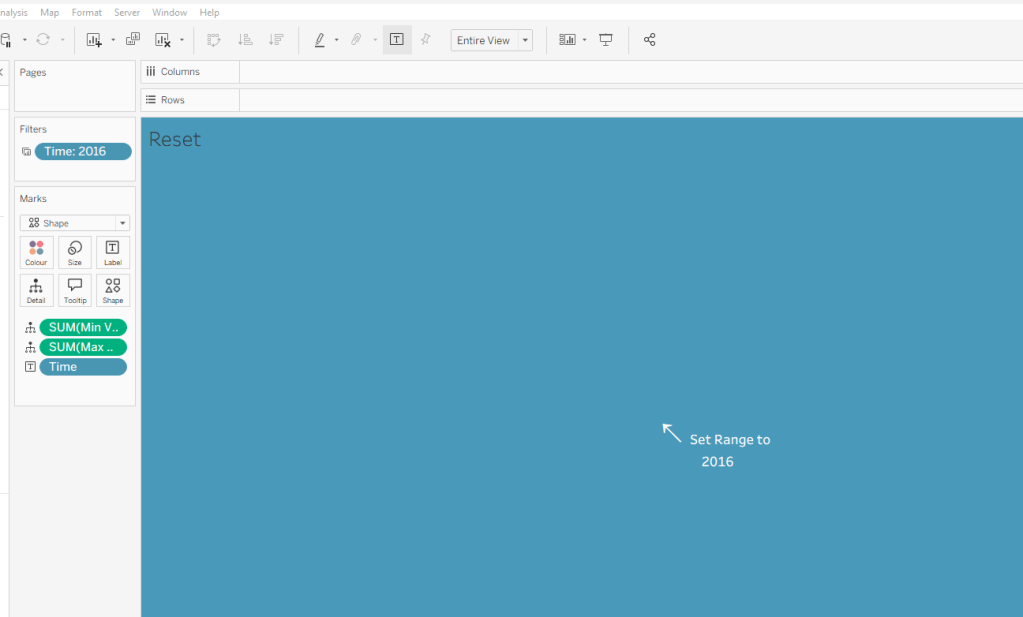The height and width of the screenshot is (617, 1023).
Task: Click the Clear Sheet toolbar icon
Action: (x=163, y=40)
